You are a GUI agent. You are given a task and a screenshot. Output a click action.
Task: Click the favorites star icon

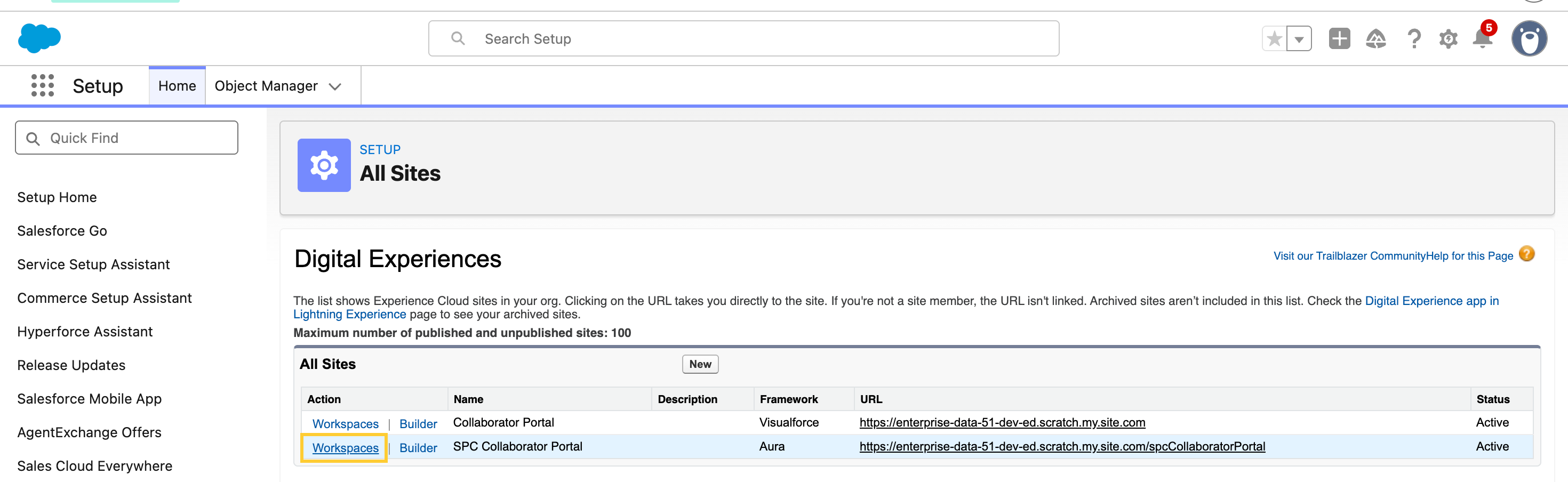[x=1274, y=39]
